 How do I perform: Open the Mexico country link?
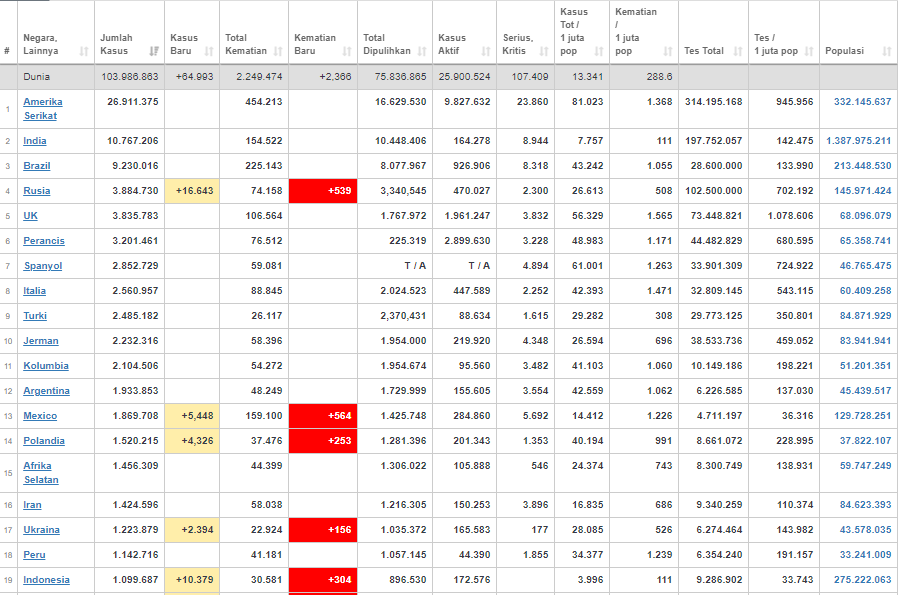point(40,416)
